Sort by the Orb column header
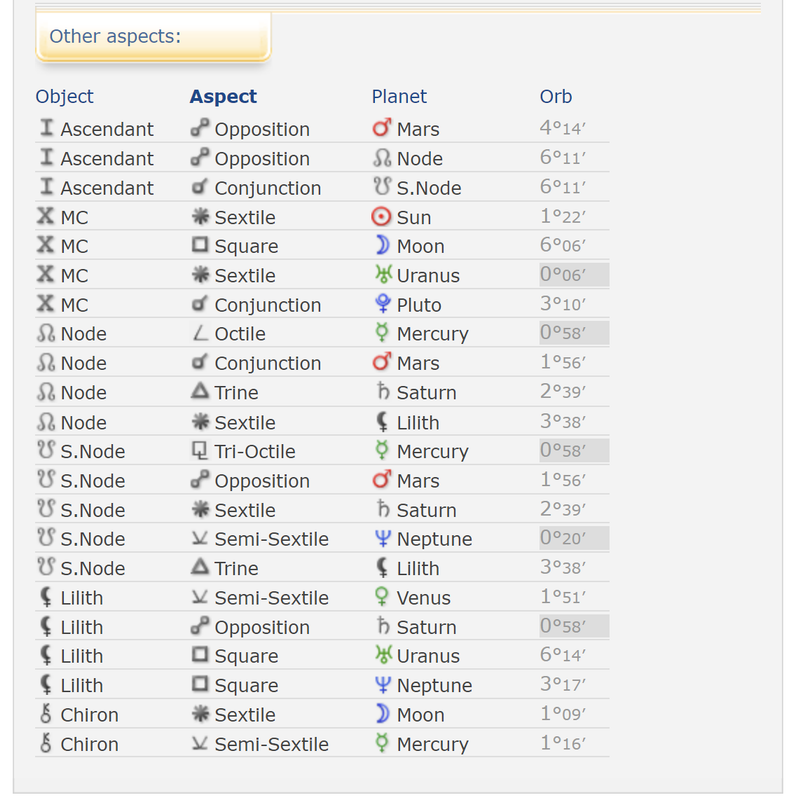Viewport: 810px width, 800px height. tap(556, 97)
